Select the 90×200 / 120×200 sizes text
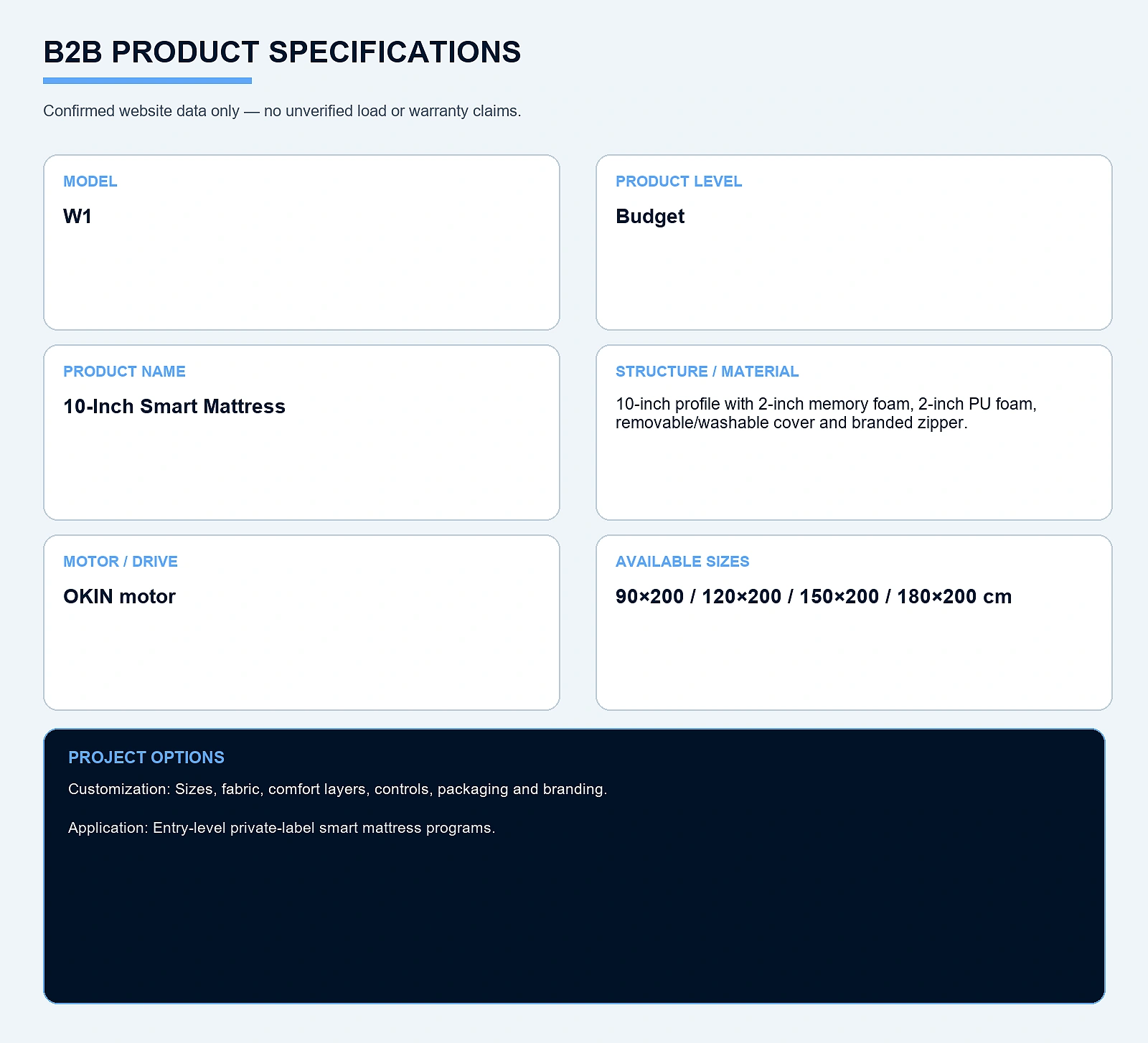This screenshot has height=1043, width=1148. [814, 597]
